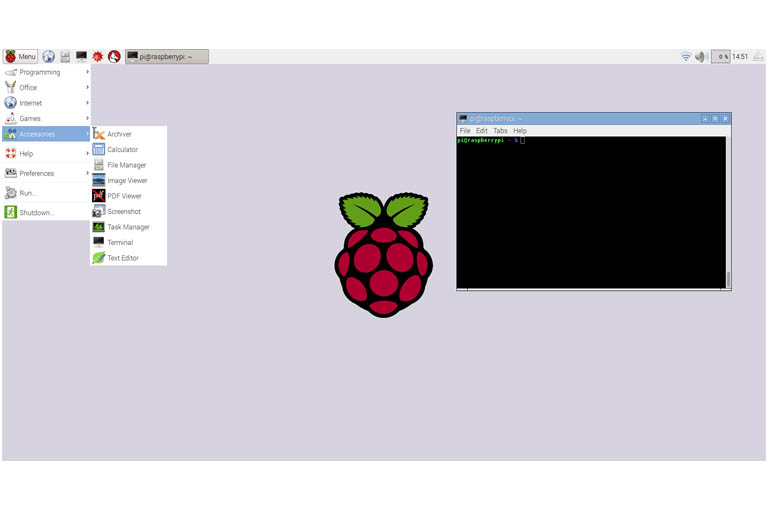Open the Internet submenu
The width and height of the screenshot is (768, 512).
pos(46,103)
